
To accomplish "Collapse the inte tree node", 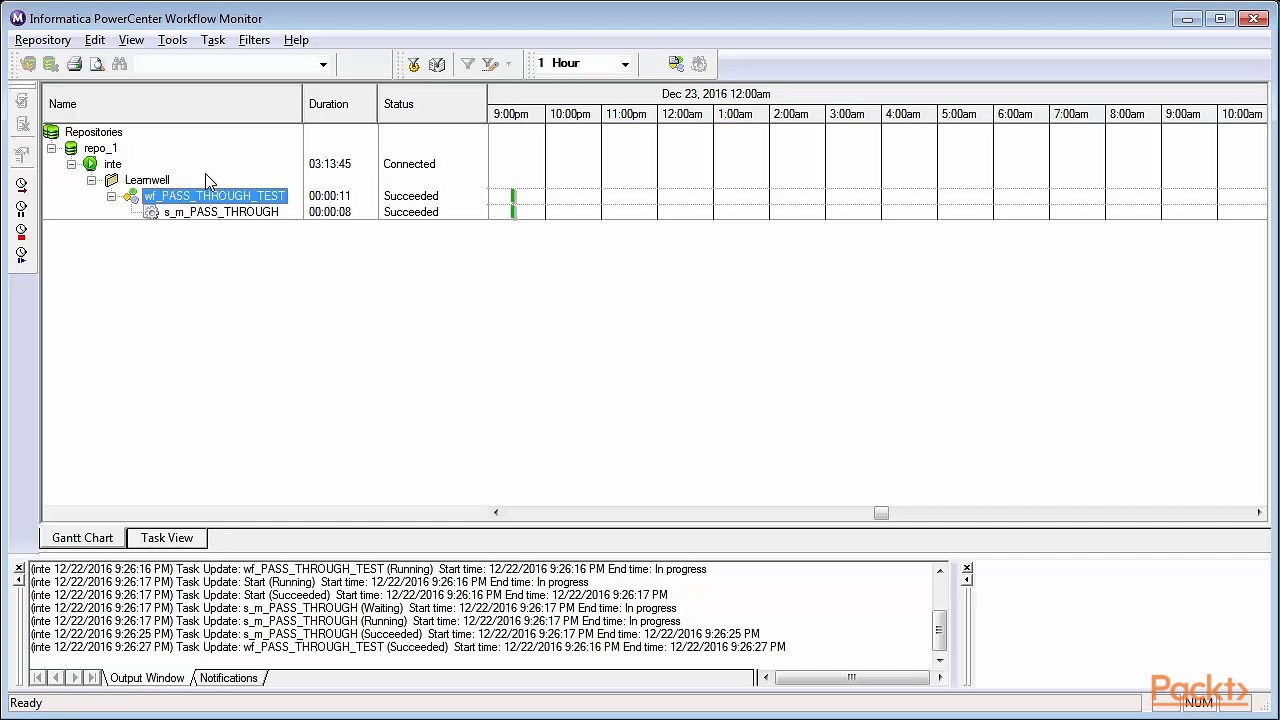I will tap(72, 164).
